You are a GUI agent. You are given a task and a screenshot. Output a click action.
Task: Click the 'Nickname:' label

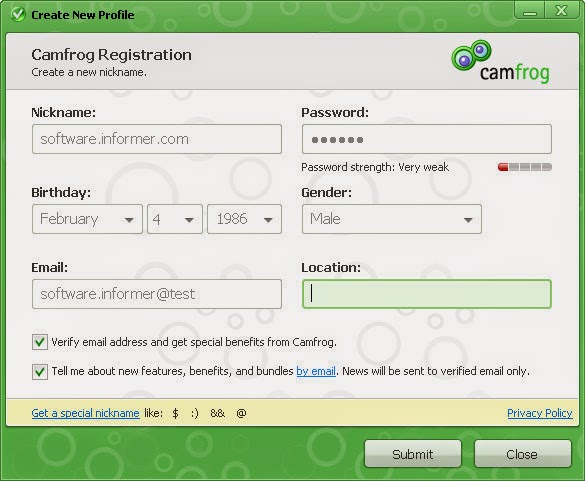pos(63,113)
